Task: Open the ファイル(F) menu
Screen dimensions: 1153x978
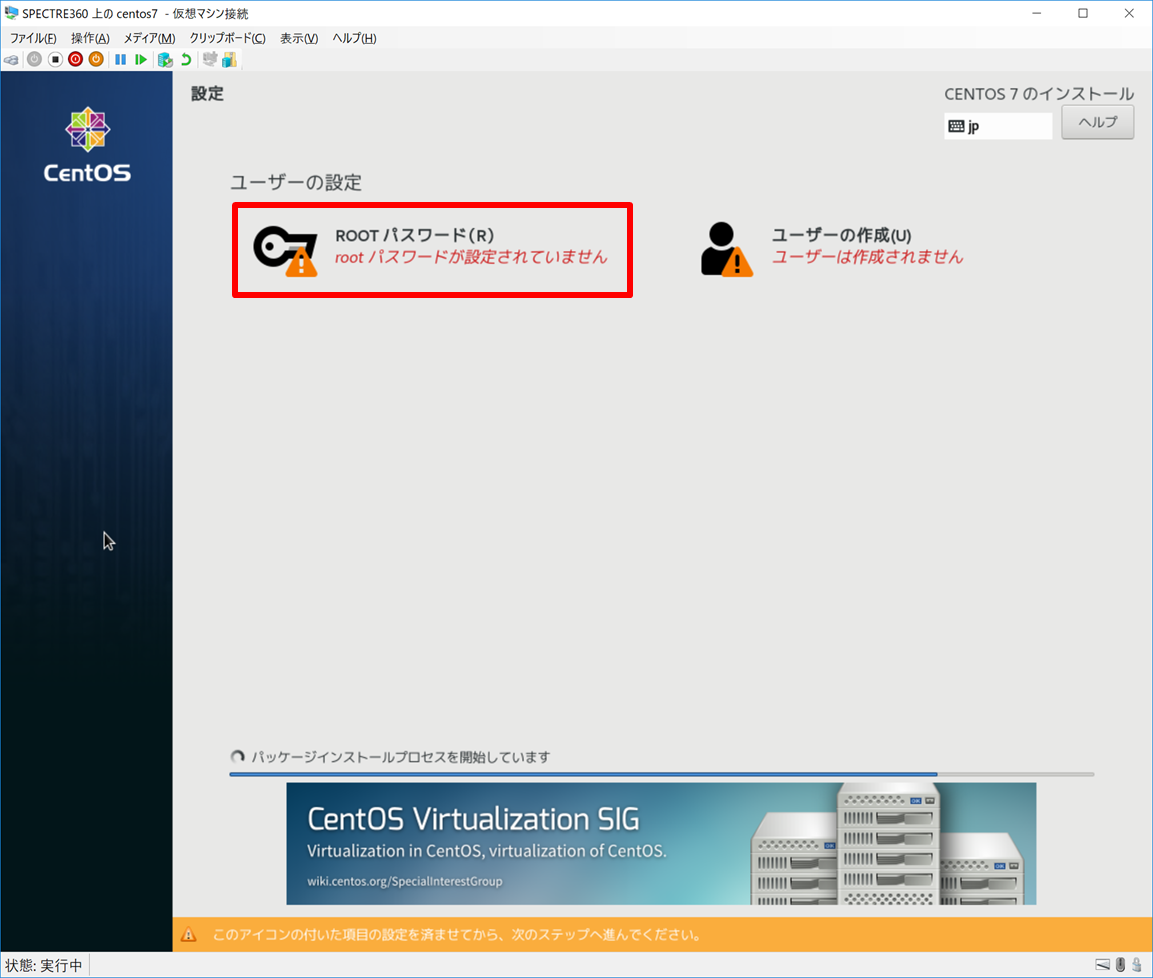Action: tap(33, 38)
